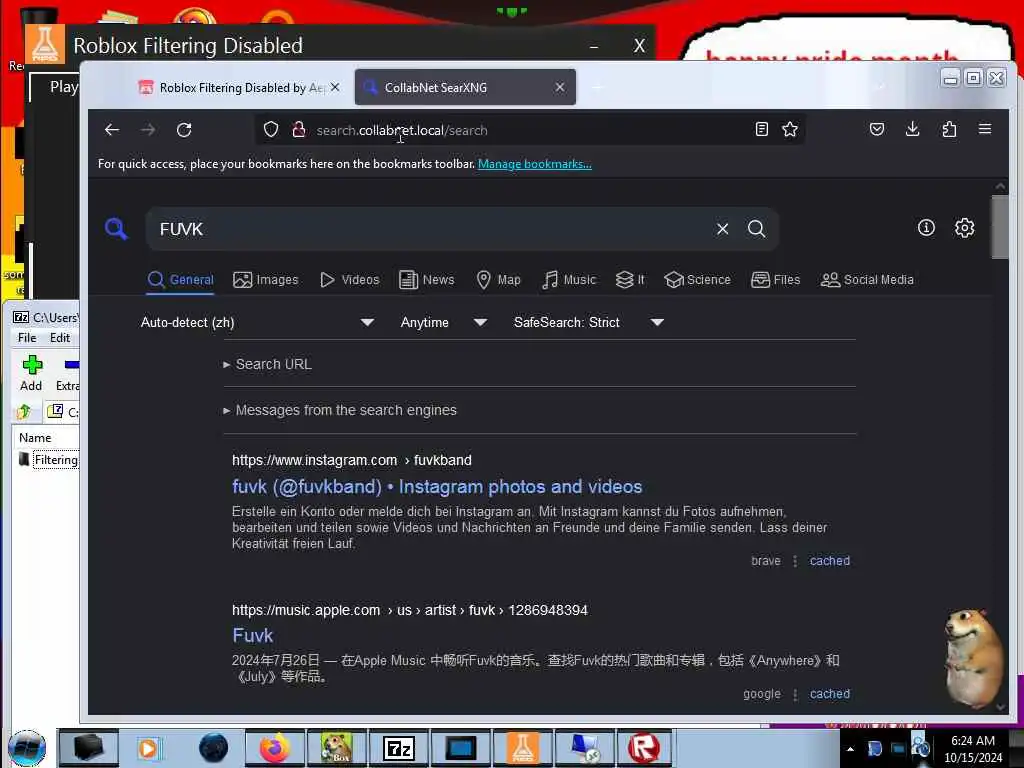
Task: Open fuvk (@fuvkband) Instagram result
Action: tap(437, 487)
